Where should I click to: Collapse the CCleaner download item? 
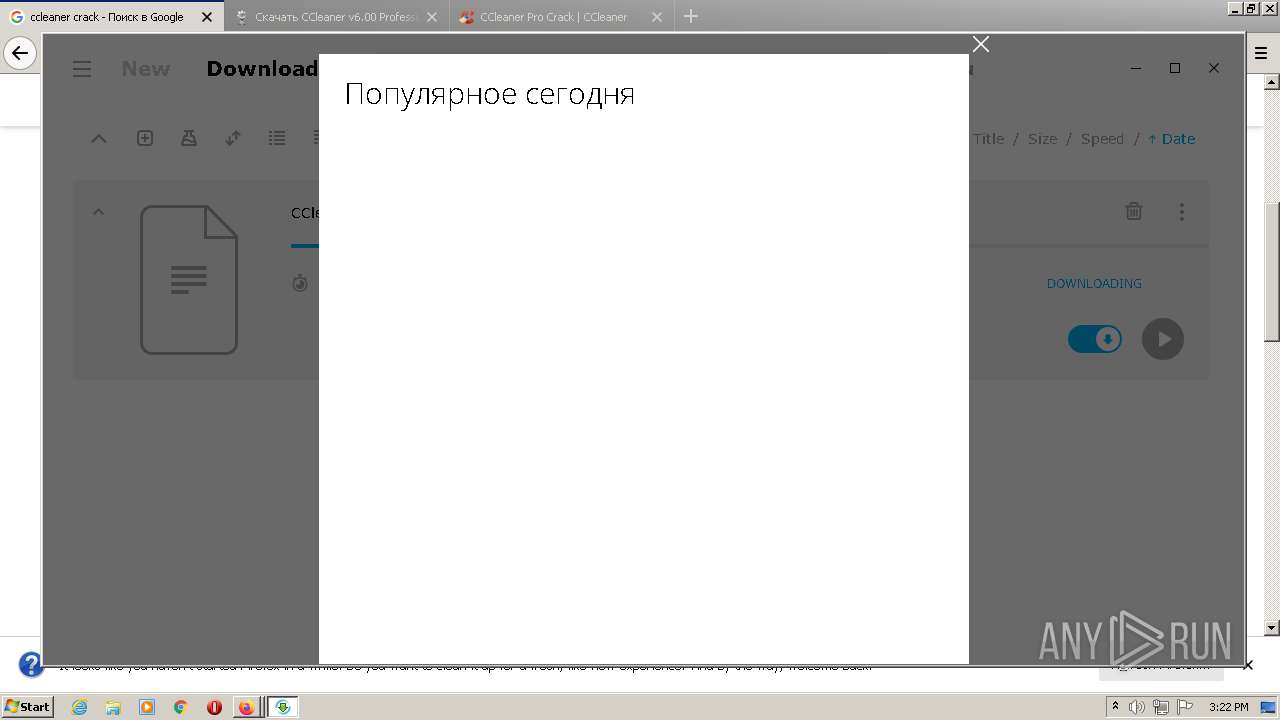98,212
